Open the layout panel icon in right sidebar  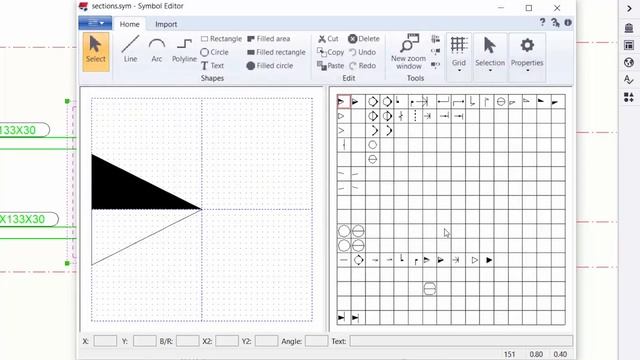629,45
